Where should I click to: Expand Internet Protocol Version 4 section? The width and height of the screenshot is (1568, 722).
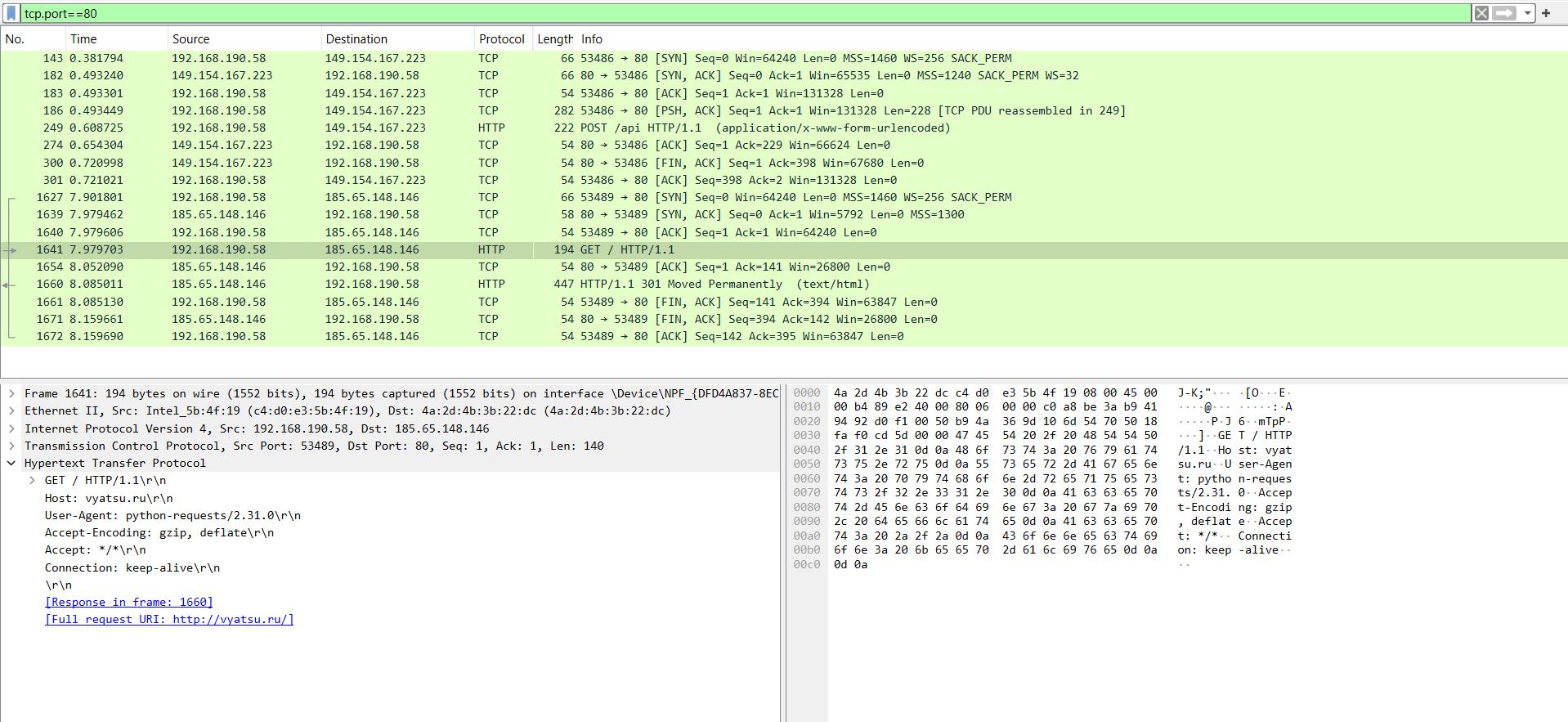point(11,428)
